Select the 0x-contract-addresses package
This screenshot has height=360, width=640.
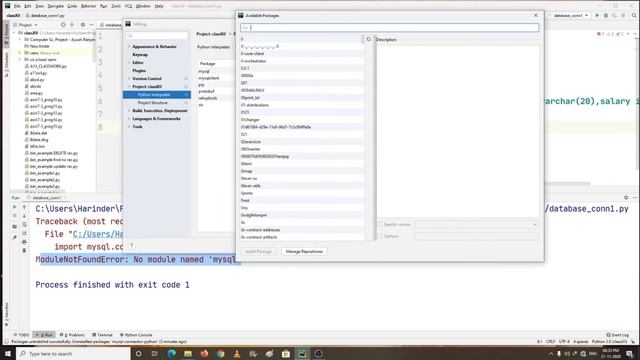pos(301,230)
